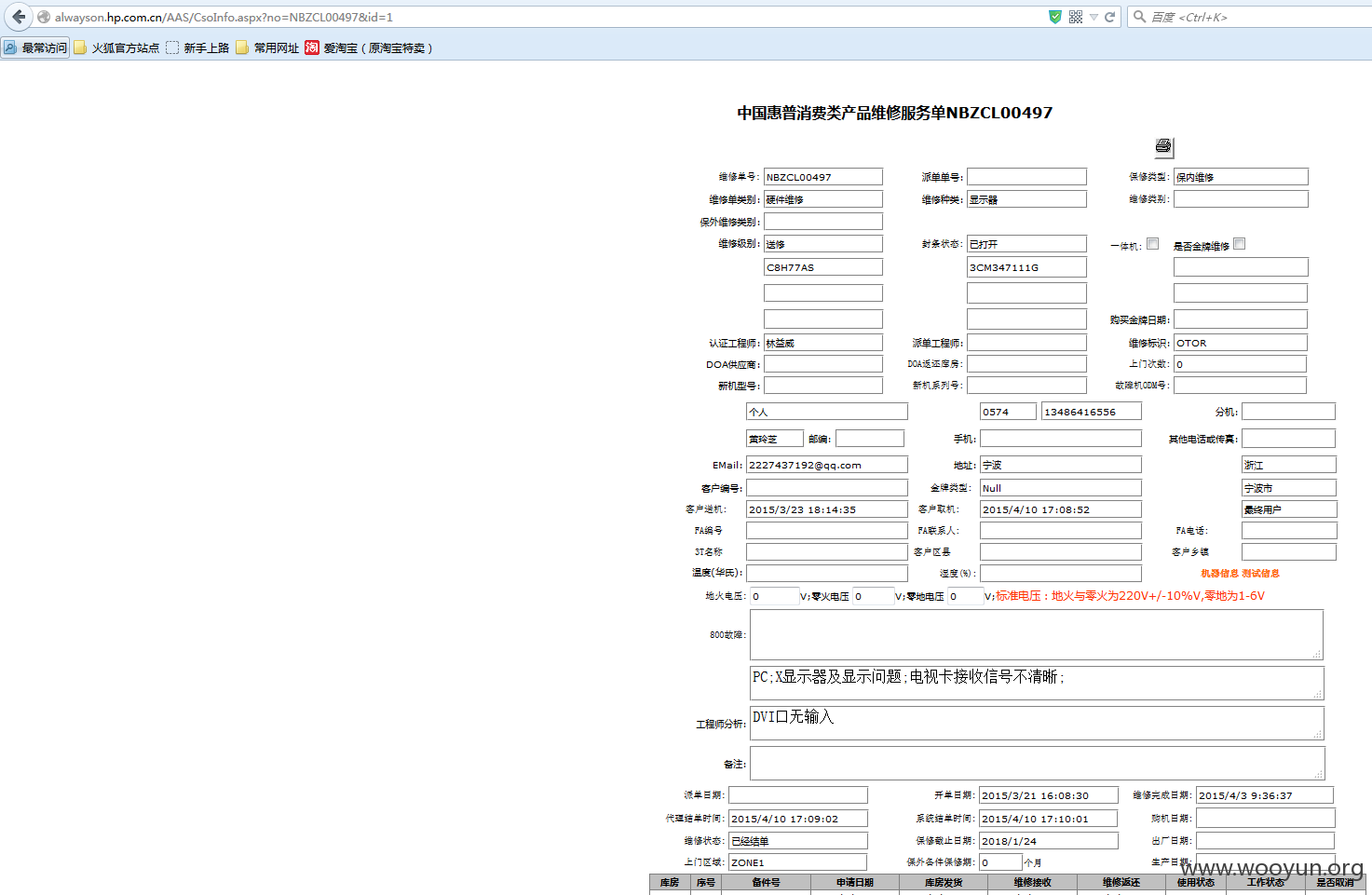Viewport: 1372px width, 895px height.
Task: Click the 维修接收 table column header
Action: click(1032, 882)
